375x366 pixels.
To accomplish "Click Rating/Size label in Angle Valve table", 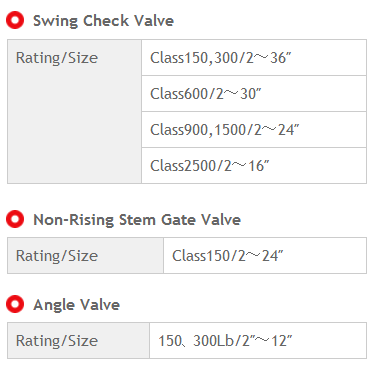I will (57, 341).
